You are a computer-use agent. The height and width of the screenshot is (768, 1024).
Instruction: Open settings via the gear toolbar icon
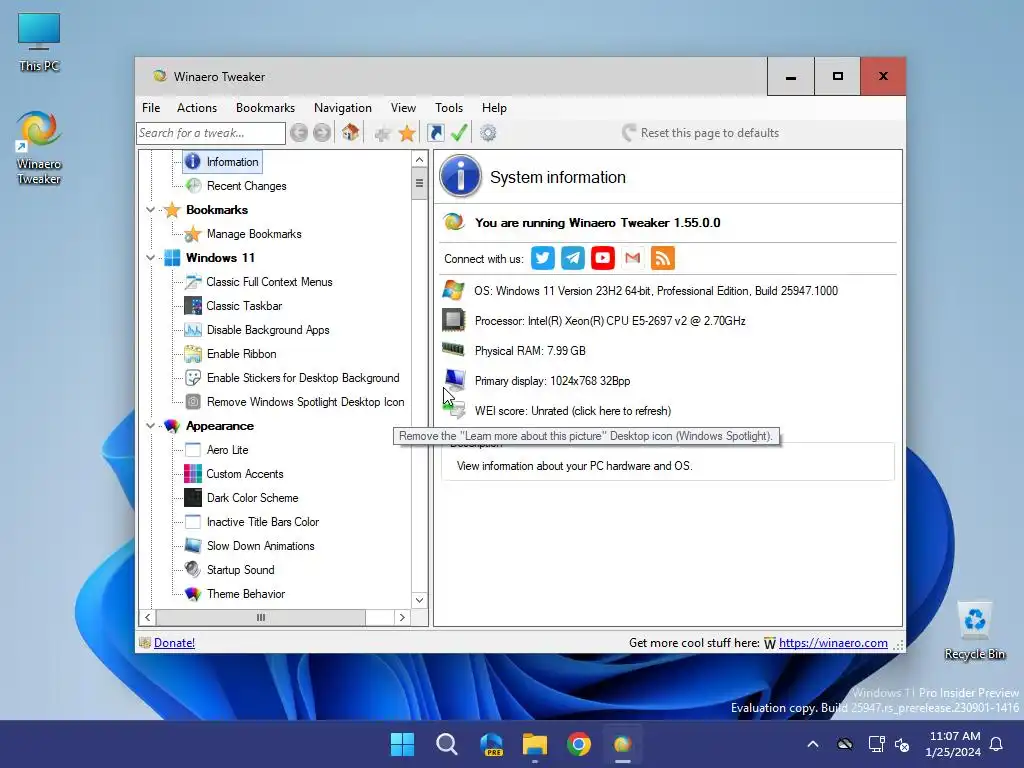point(488,133)
